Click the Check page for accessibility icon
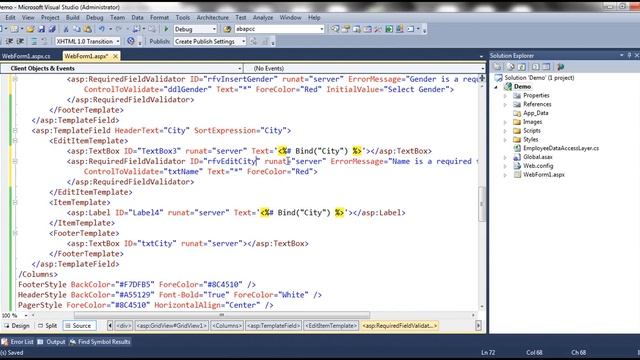This screenshot has height=360, width=640. click(131, 41)
